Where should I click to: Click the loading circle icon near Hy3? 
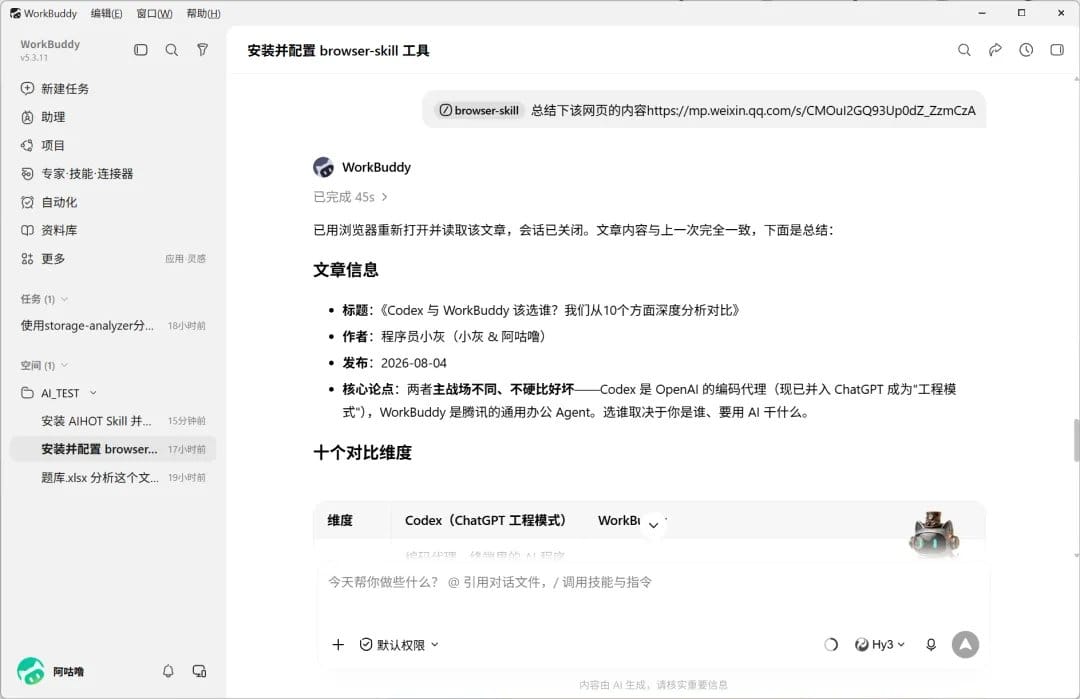[831, 645]
